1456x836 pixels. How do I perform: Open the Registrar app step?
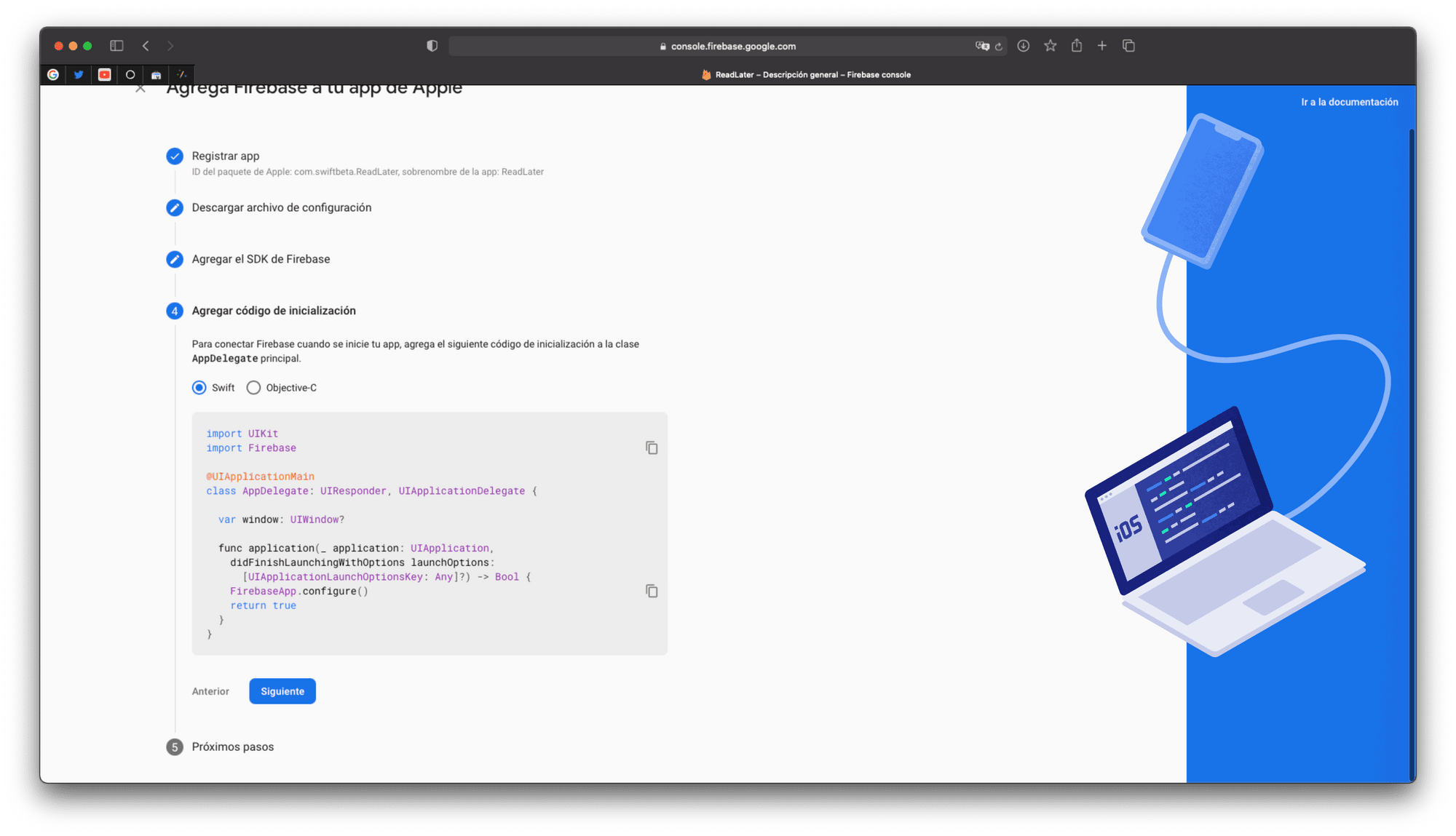pos(226,156)
